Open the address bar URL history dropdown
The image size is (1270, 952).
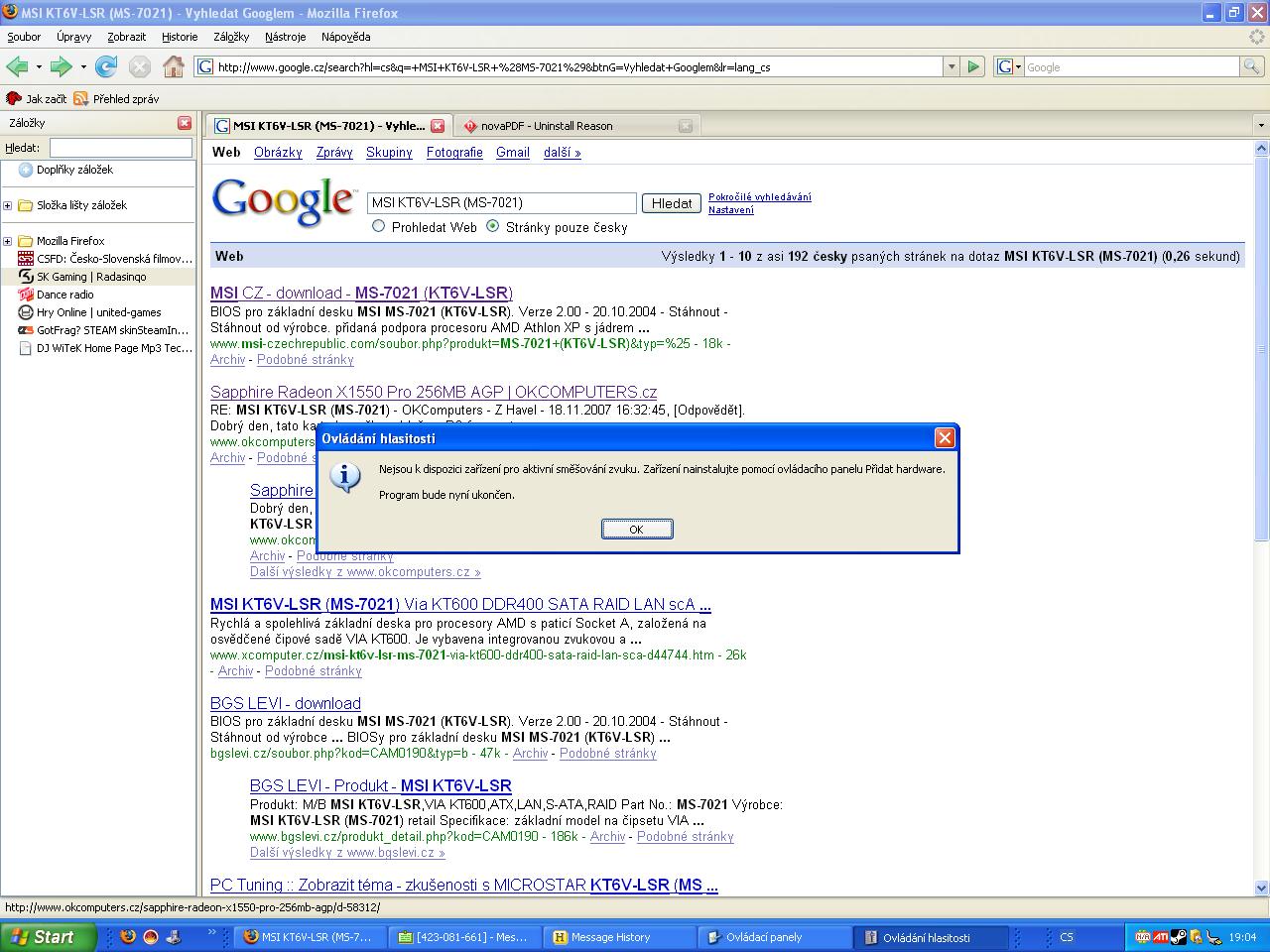tap(952, 66)
